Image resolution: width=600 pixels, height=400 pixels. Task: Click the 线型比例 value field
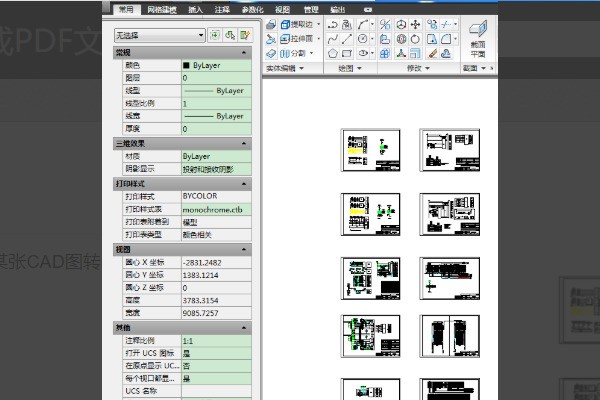(x=214, y=103)
